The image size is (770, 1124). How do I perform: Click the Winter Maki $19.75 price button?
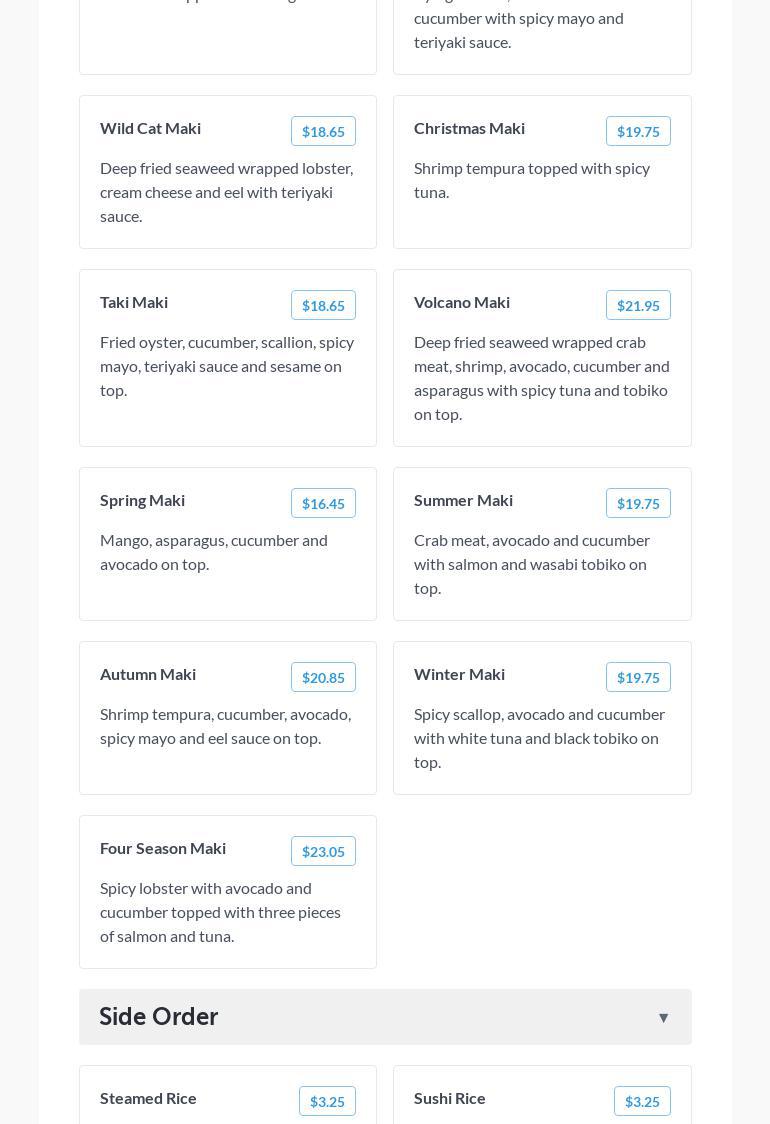638,677
